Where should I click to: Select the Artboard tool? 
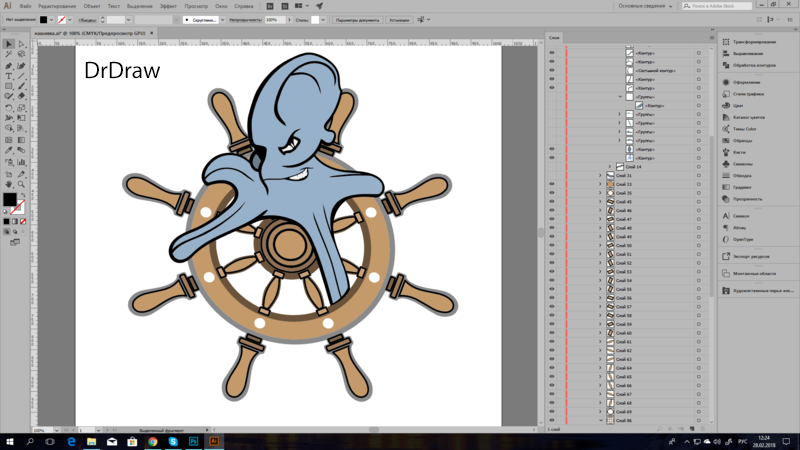click(9, 174)
